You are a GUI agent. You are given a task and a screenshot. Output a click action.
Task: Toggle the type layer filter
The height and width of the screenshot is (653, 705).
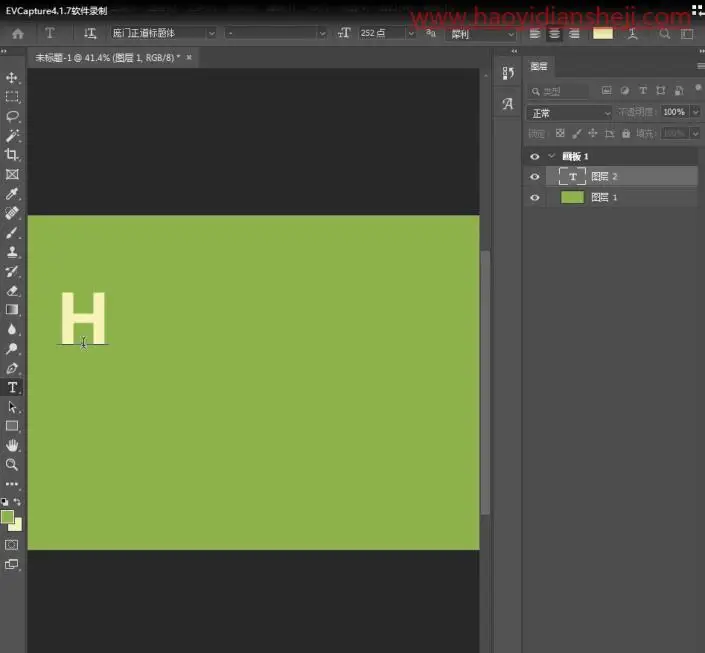(643, 90)
